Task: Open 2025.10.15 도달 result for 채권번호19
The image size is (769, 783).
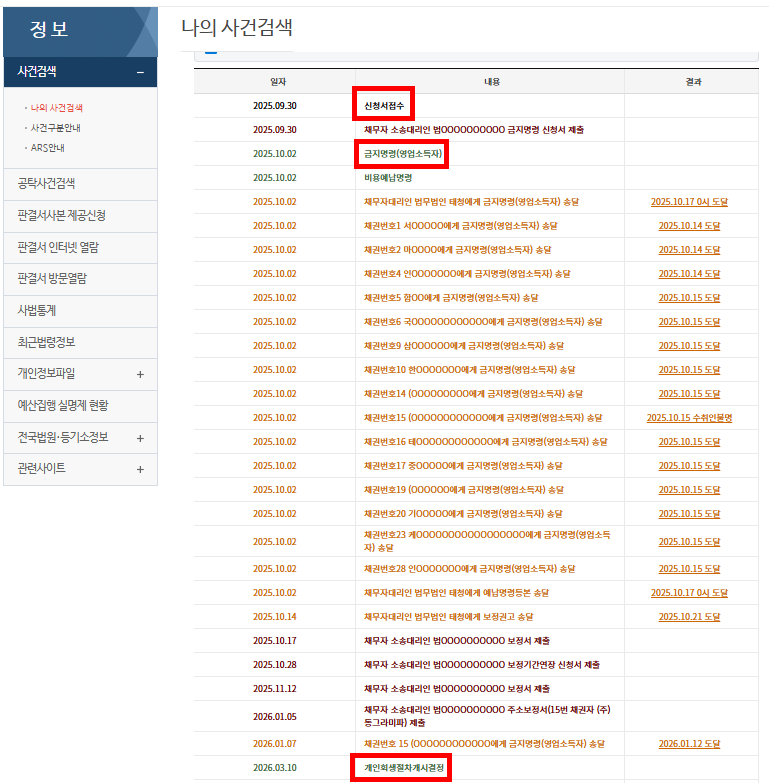Action: pyautogui.click(x=689, y=489)
